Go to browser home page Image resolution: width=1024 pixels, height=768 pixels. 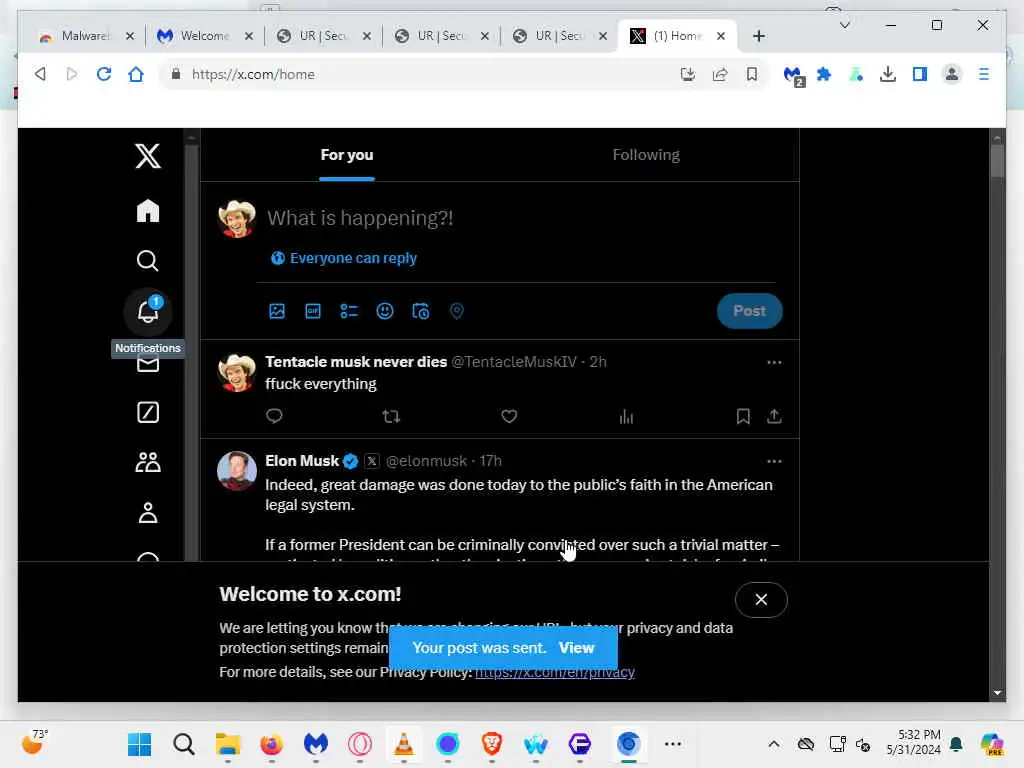pos(136,74)
